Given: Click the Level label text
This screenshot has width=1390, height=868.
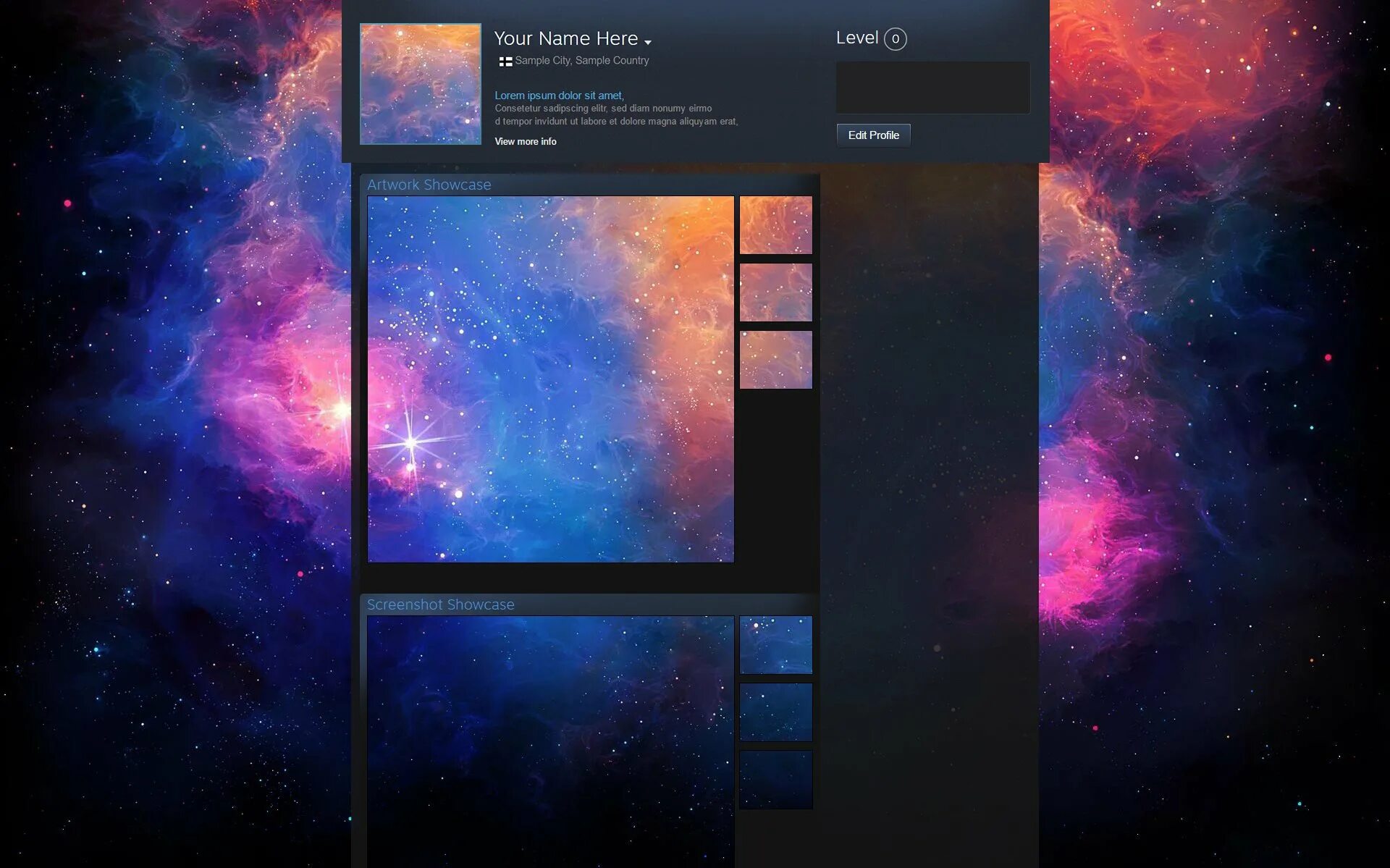Looking at the screenshot, I should (856, 38).
